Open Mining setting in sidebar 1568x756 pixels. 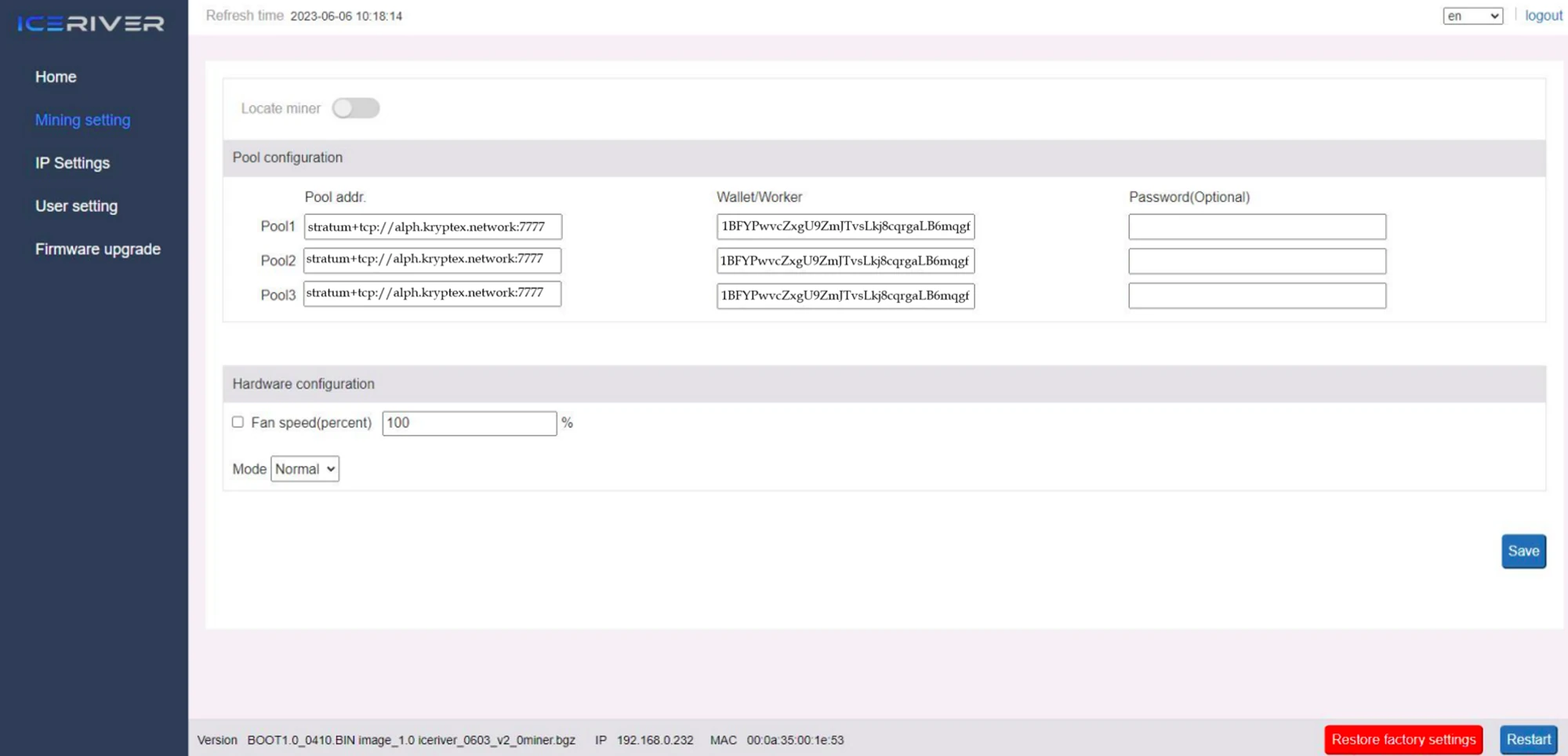pyautogui.click(x=82, y=120)
